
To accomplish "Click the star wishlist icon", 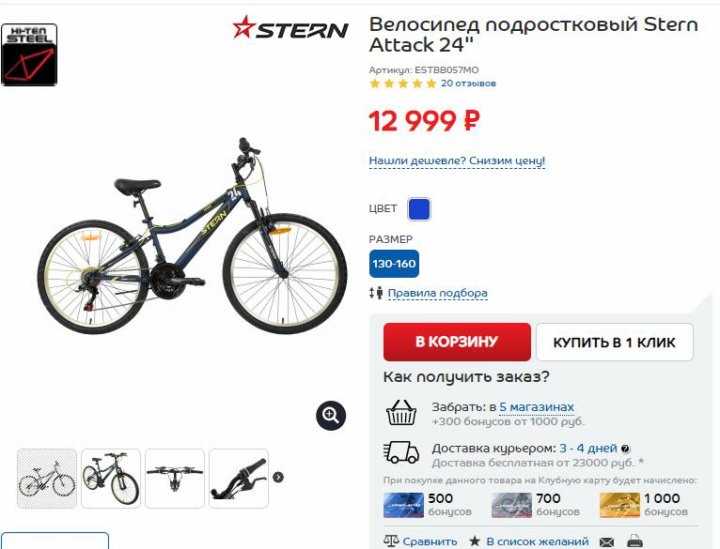I will coord(475,541).
